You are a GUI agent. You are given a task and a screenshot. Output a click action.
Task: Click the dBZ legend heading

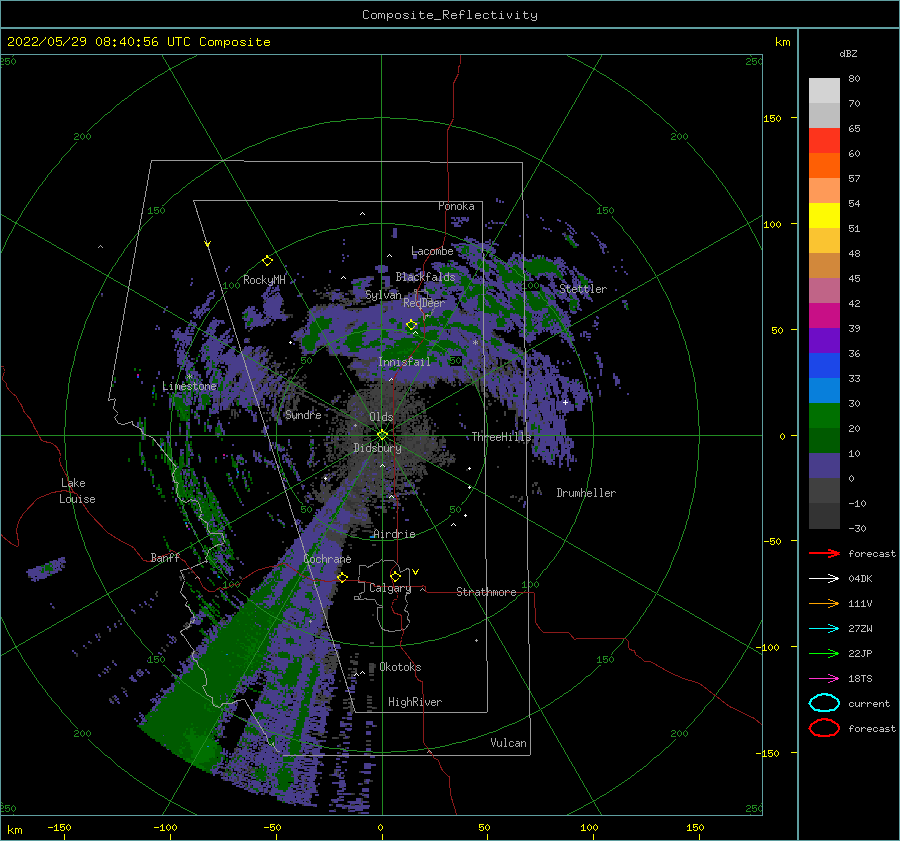[848, 53]
